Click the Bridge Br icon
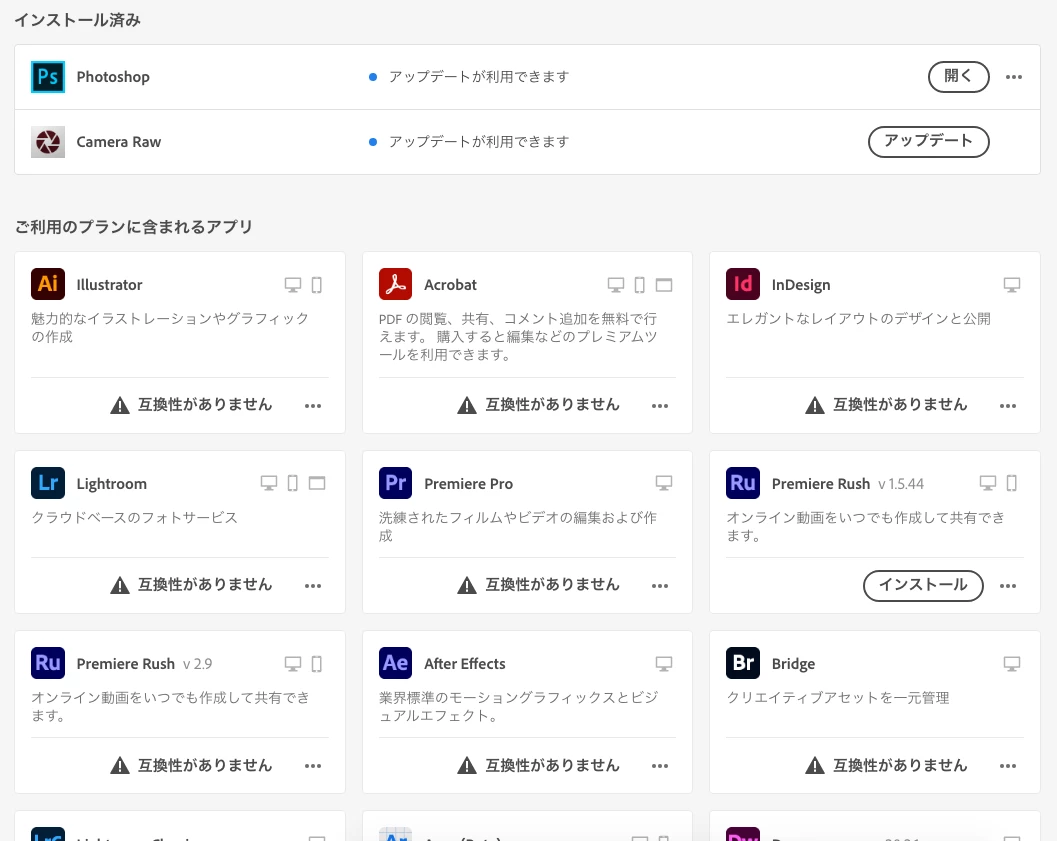The width and height of the screenshot is (1057, 841). pyautogui.click(x=743, y=663)
